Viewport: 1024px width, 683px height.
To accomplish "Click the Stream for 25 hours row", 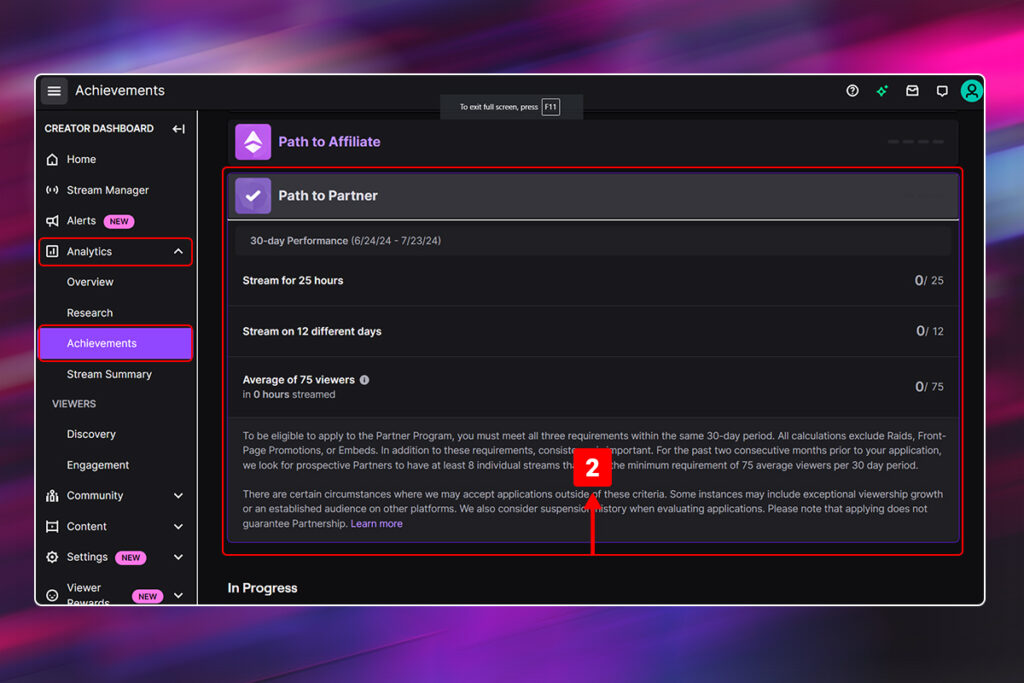I will pos(593,281).
